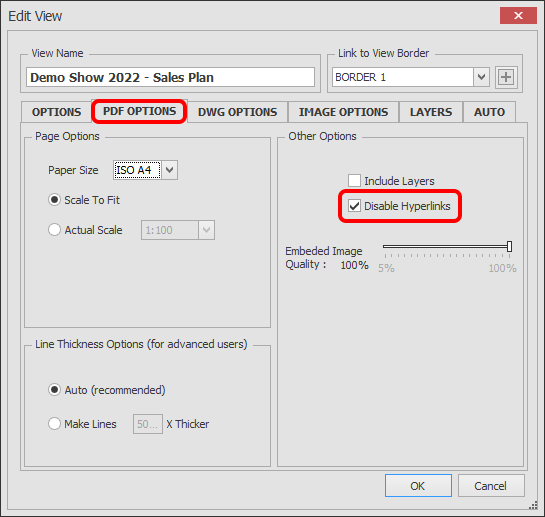Select the Scale To Fit radio button
Screen dimensions: 545x517
pos(54,200)
